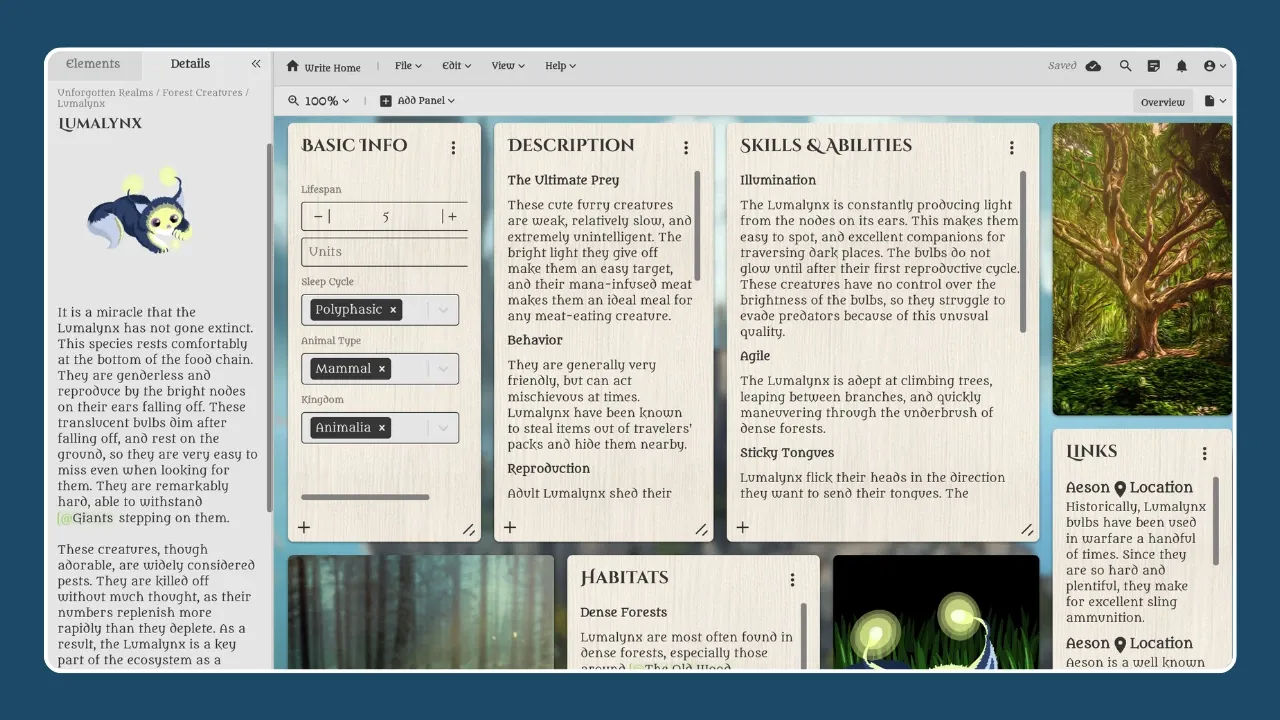Click the Lumalynx title in sidebar
1280x720 pixels.
point(100,124)
